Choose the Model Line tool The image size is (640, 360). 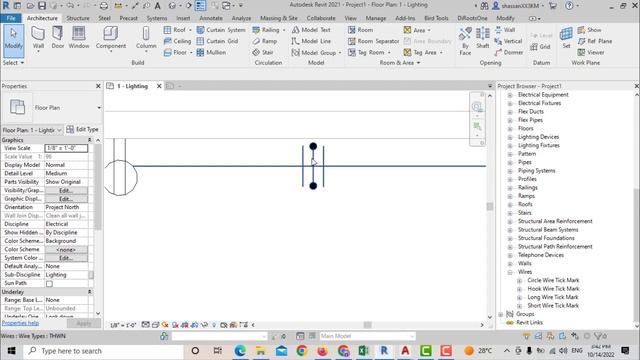pos(311,41)
